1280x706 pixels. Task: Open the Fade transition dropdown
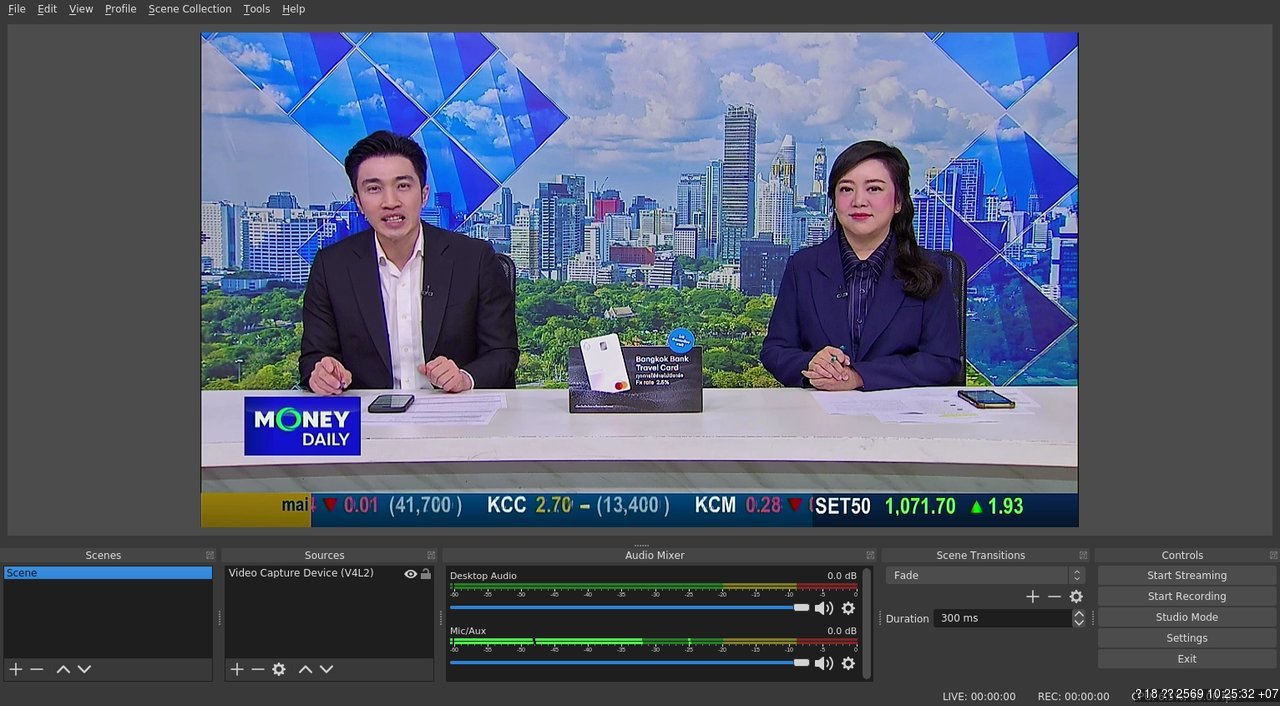[985, 575]
